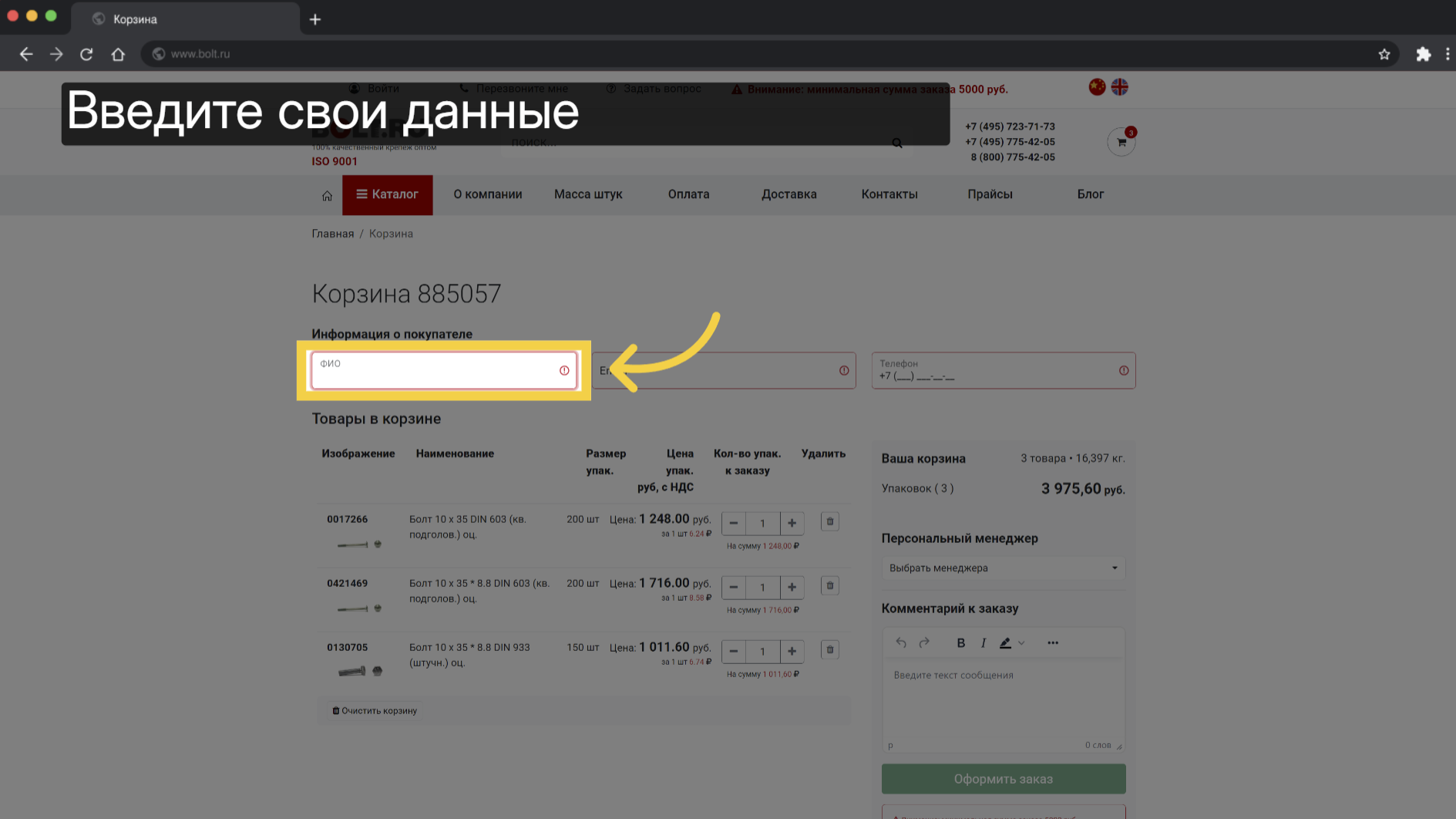This screenshot has height=819, width=1456.
Task: Go forward with the browser forward arrow
Action: (x=56, y=54)
